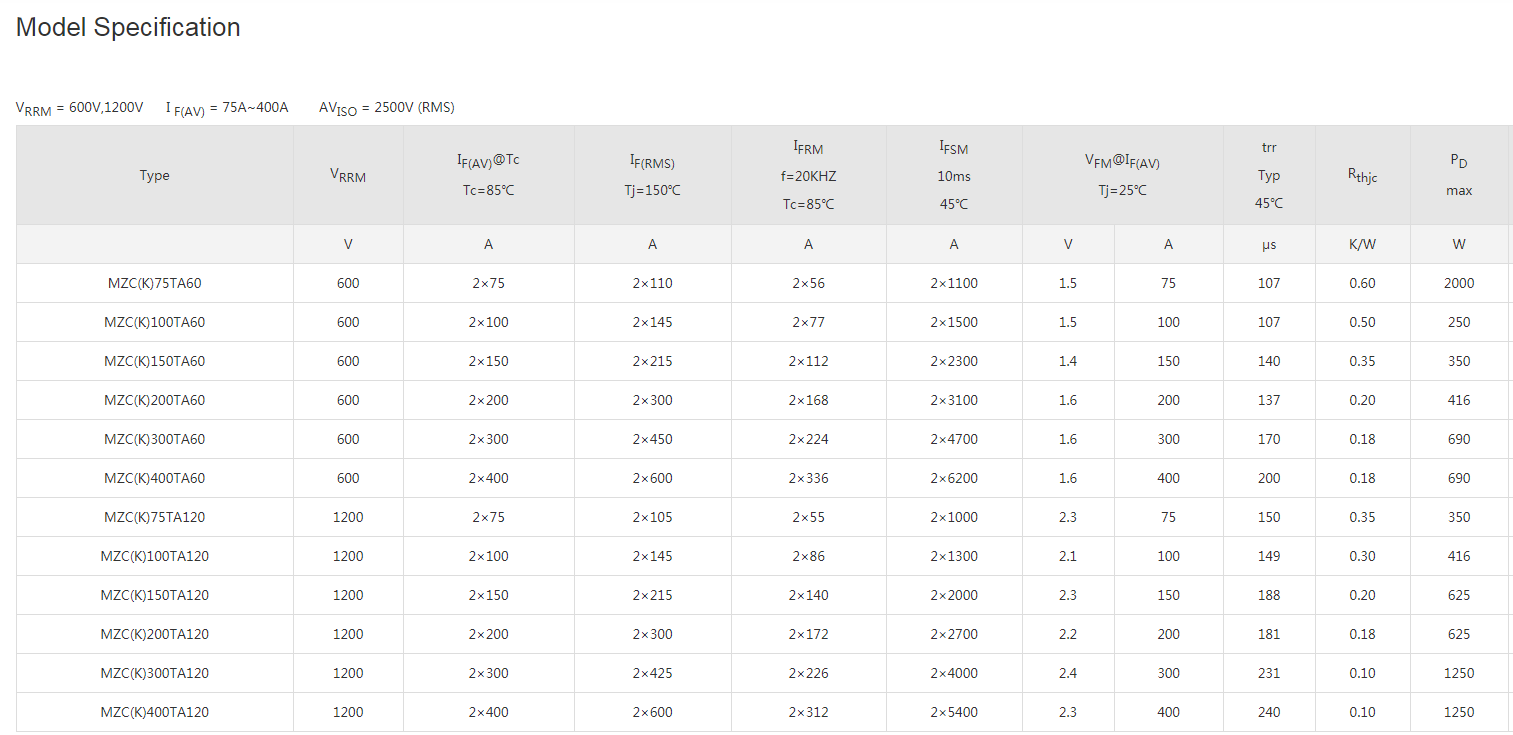This screenshot has height=735, width=1513.
Task: Click the 2×6200 IFSM value
Action: (x=954, y=478)
